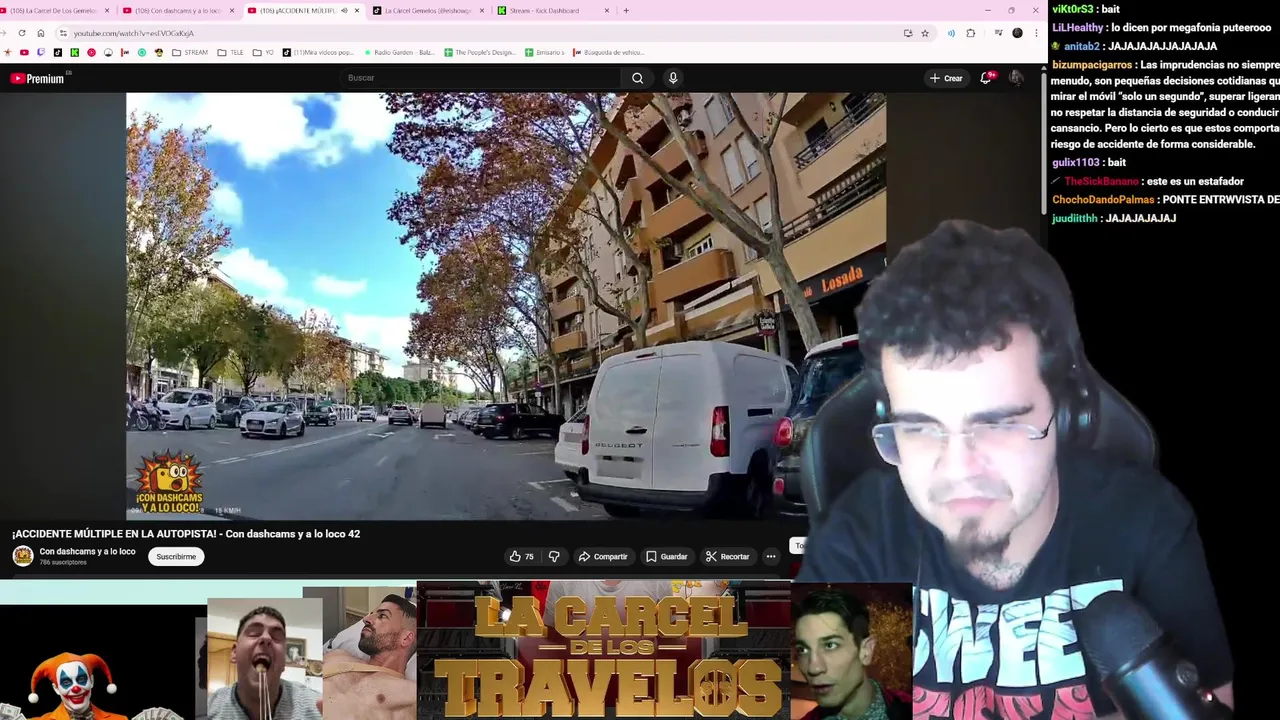
Task: Click the Recortar clip button
Action: click(727, 557)
